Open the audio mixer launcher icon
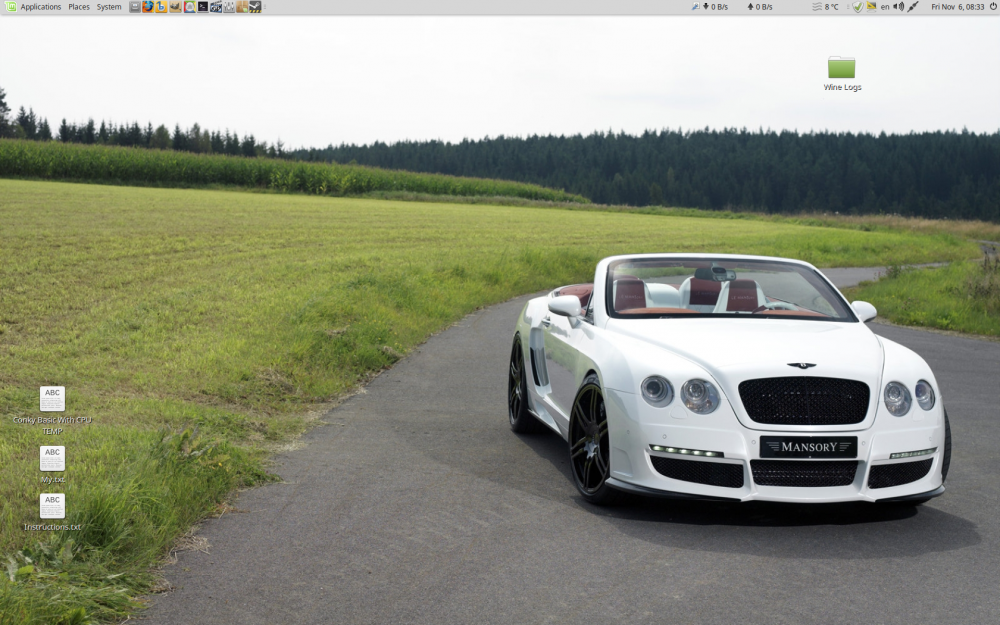Screen dimensions: 1000x625 point(229,7)
